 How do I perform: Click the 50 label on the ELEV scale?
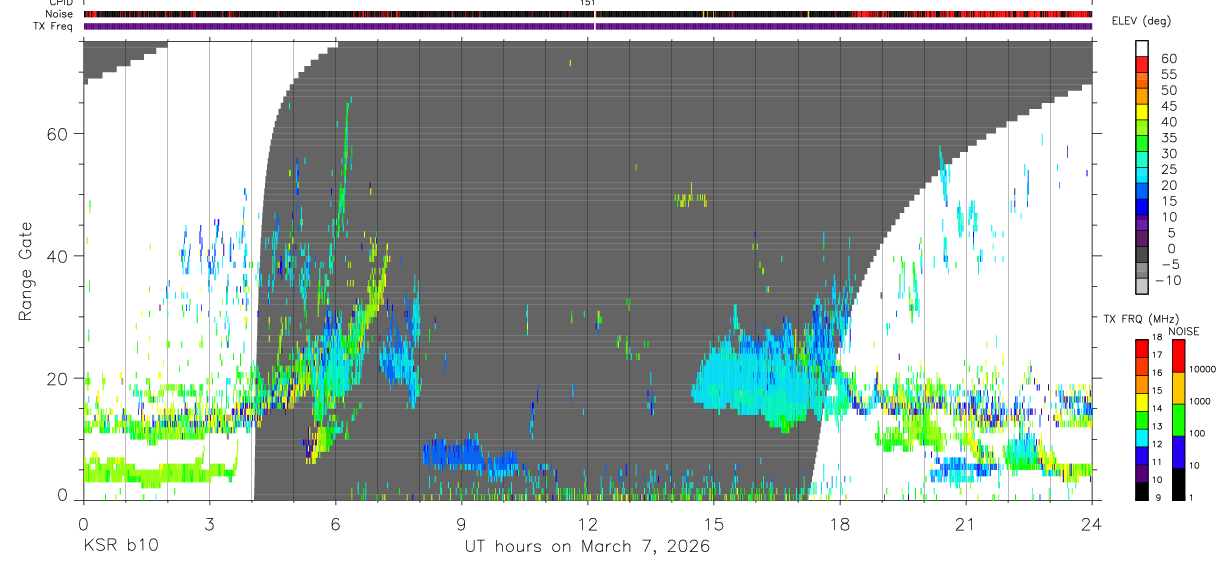[x=1168, y=91]
